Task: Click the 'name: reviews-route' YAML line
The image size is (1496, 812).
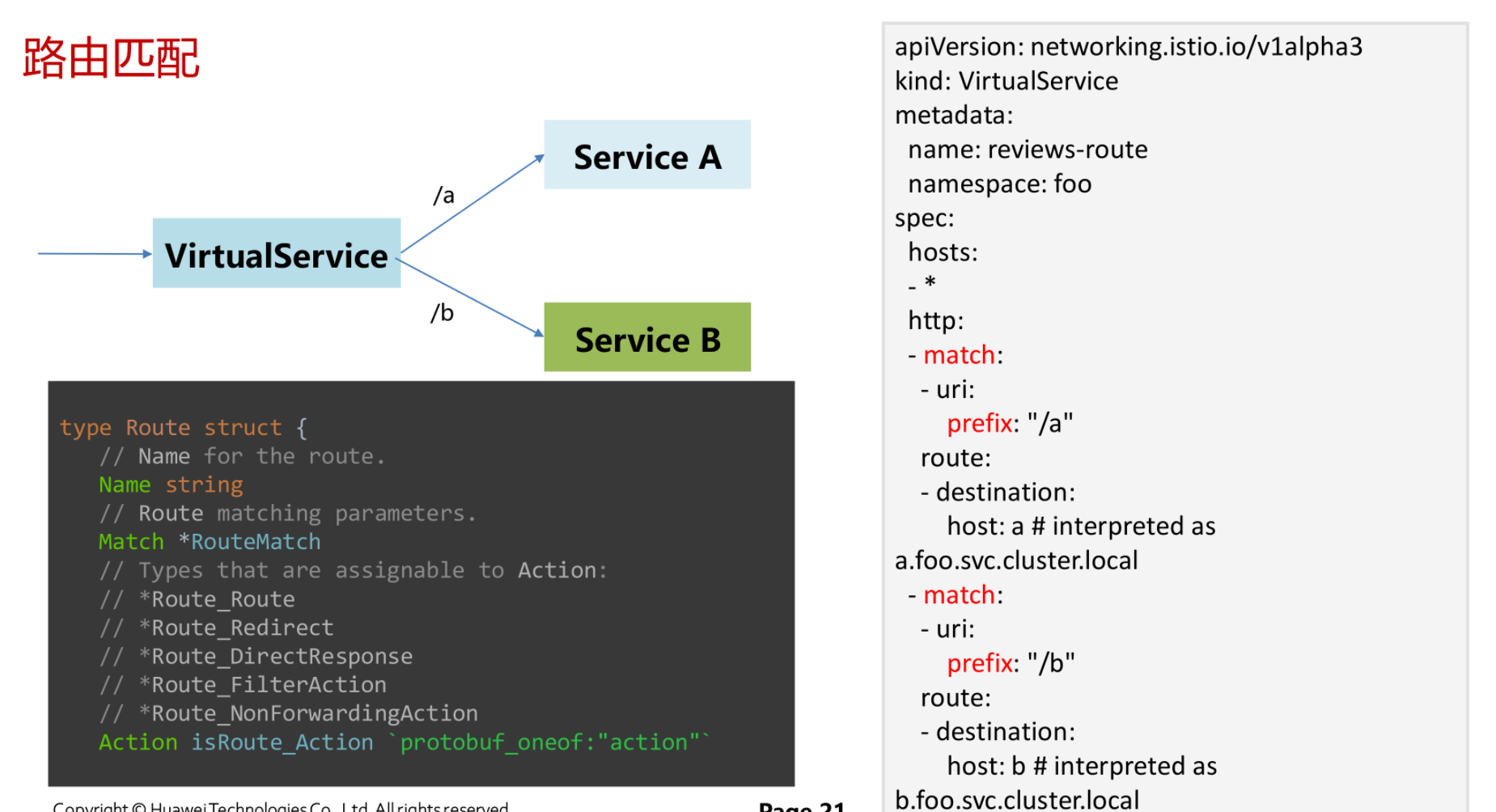Action: pos(1028,150)
